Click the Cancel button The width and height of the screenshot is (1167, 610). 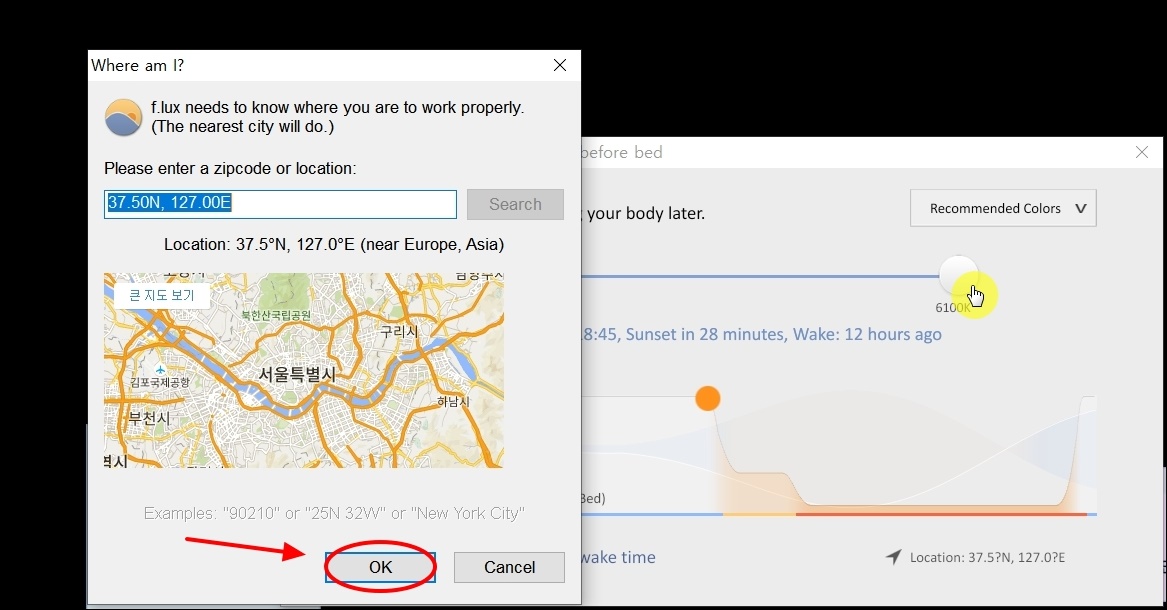(x=509, y=567)
